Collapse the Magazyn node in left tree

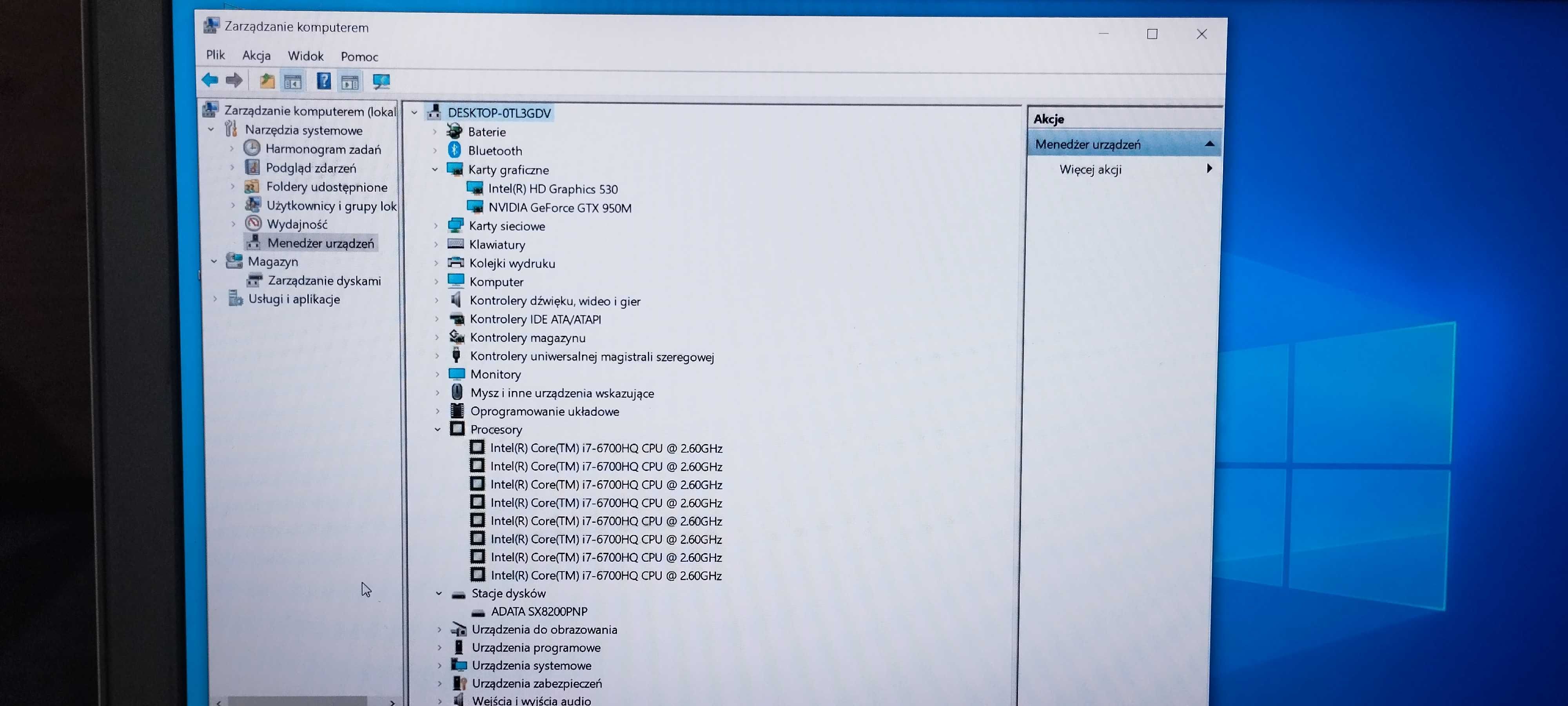click(x=214, y=261)
